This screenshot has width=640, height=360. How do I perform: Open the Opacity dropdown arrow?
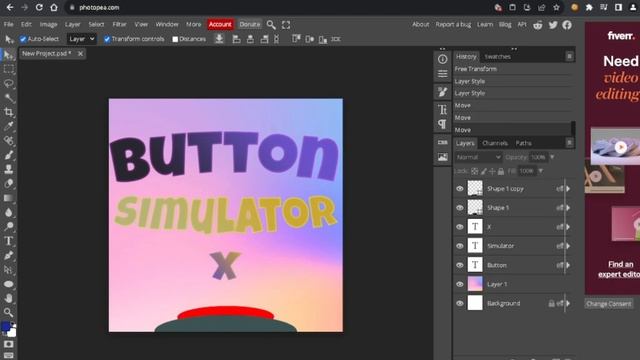(x=552, y=157)
